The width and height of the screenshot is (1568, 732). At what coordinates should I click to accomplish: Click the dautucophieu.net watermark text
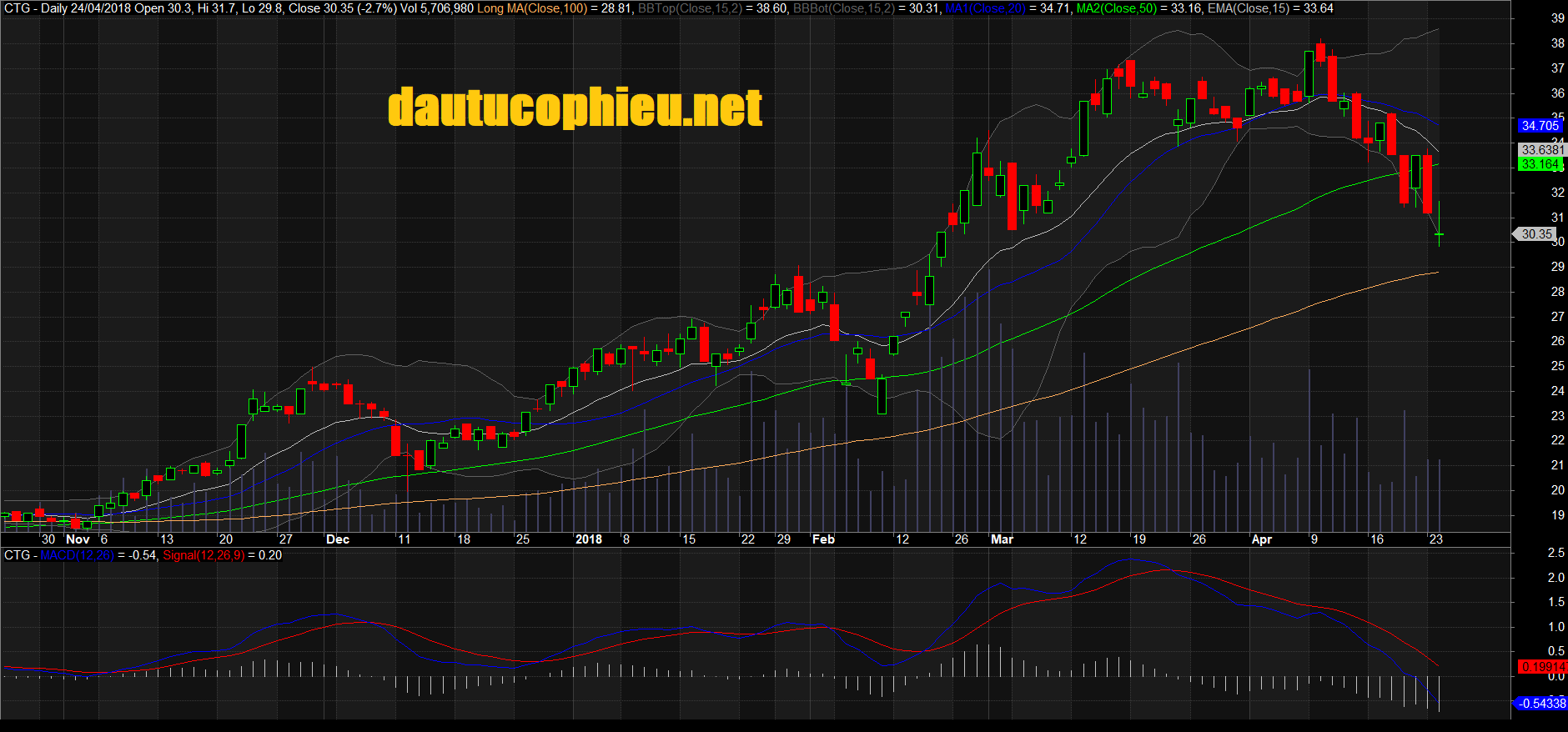(x=575, y=108)
